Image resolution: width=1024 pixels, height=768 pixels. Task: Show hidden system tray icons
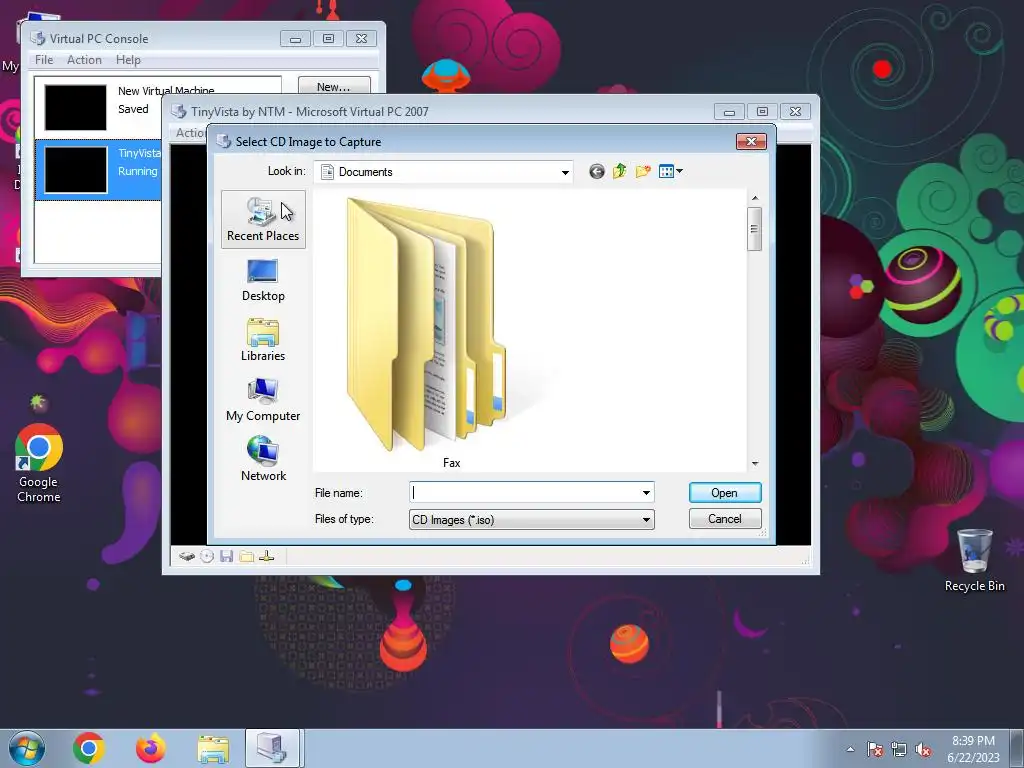(850, 749)
